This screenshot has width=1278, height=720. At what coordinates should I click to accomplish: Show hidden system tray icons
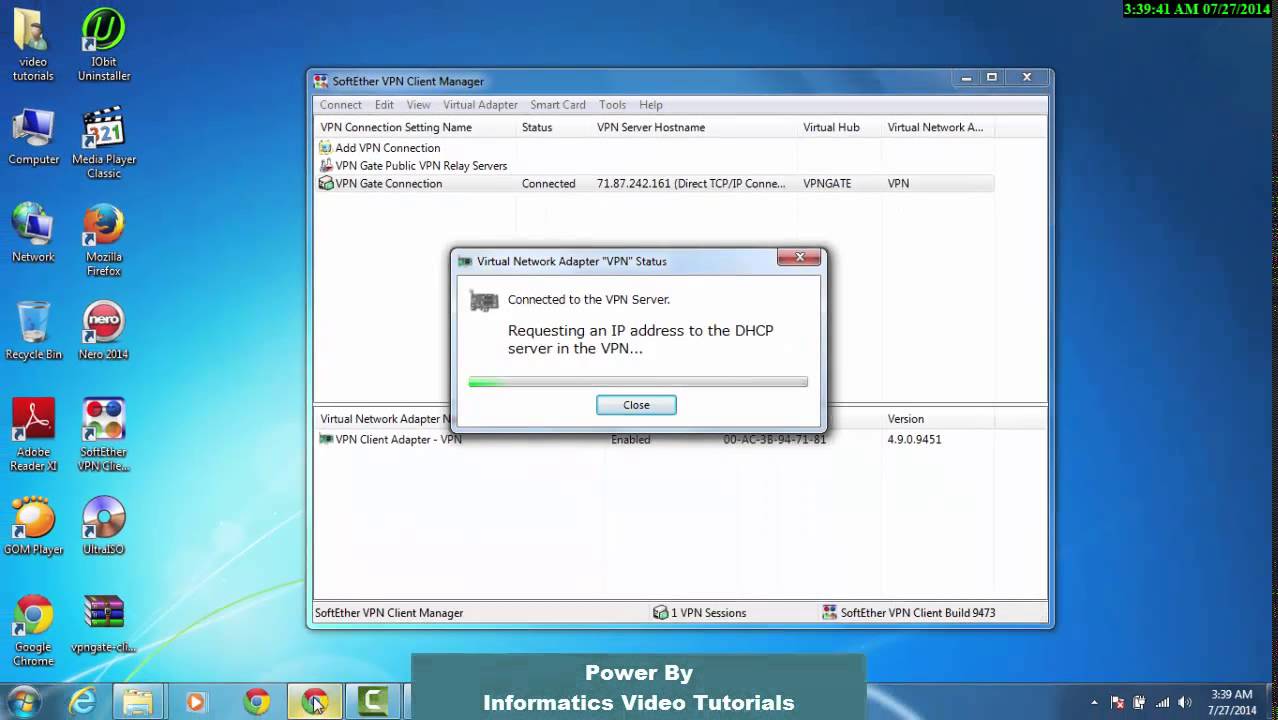(x=1094, y=703)
